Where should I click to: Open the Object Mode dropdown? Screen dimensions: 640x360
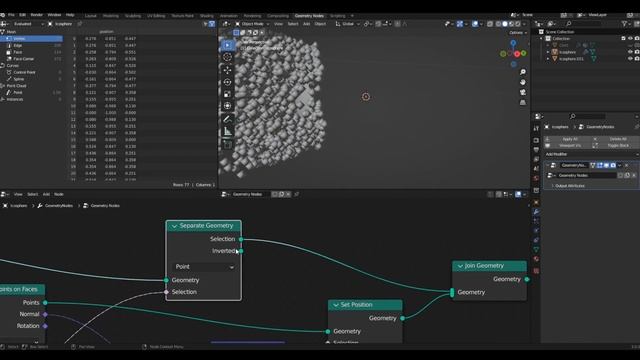252,24
